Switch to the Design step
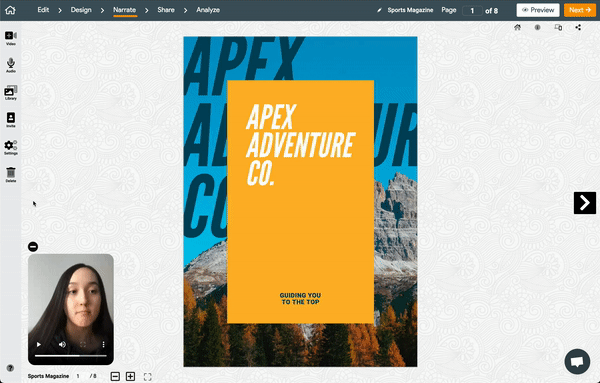Image resolution: width=600 pixels, height=383 pixels. (81, 10)
